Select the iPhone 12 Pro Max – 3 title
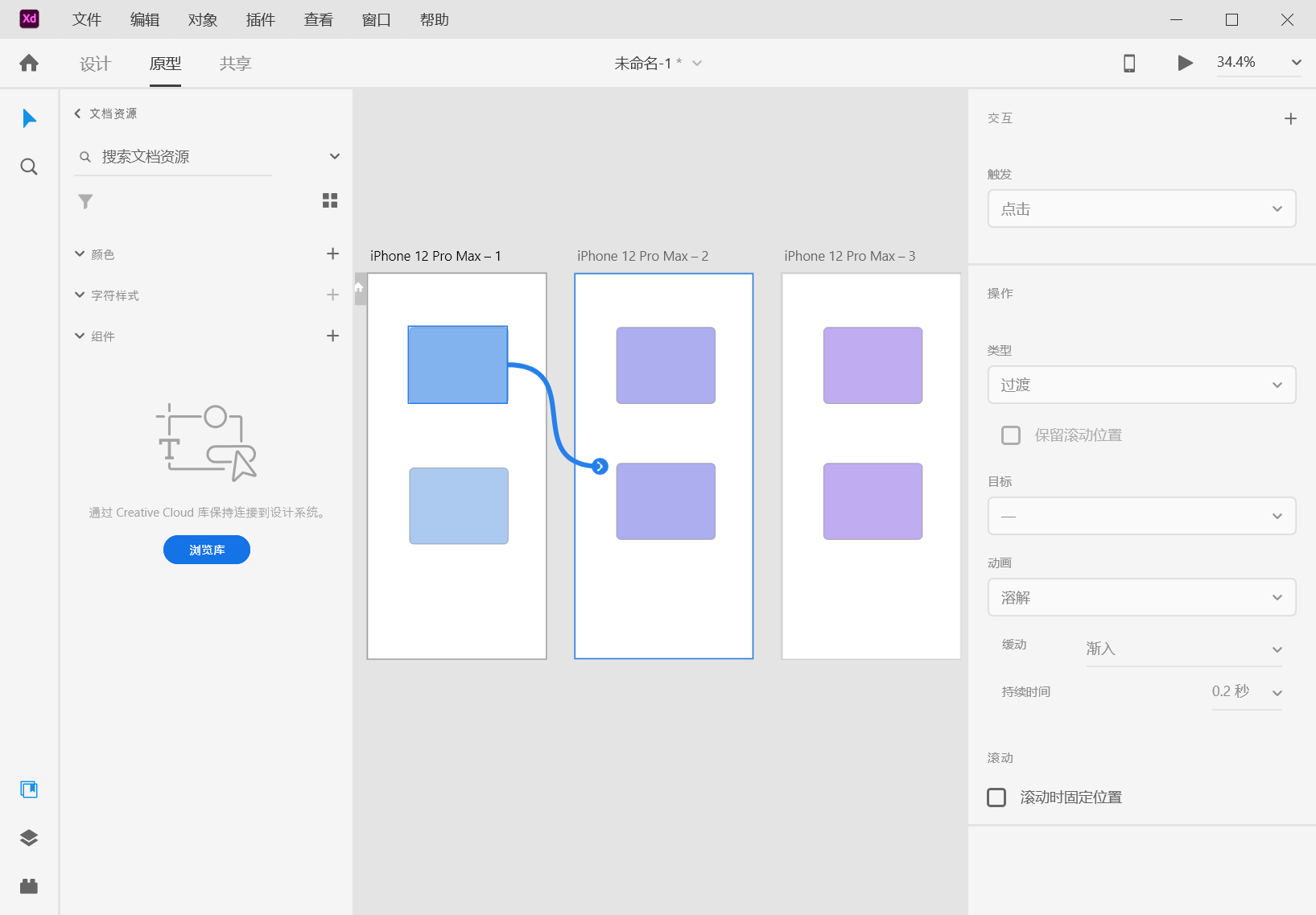 coord(850,256)
